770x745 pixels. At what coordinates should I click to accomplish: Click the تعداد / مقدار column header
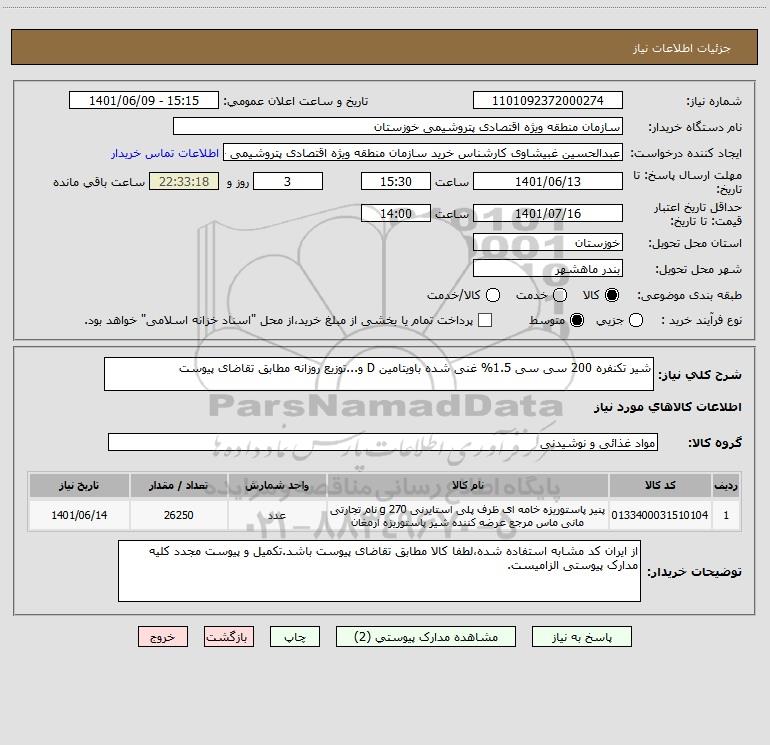tap(179, 485)
